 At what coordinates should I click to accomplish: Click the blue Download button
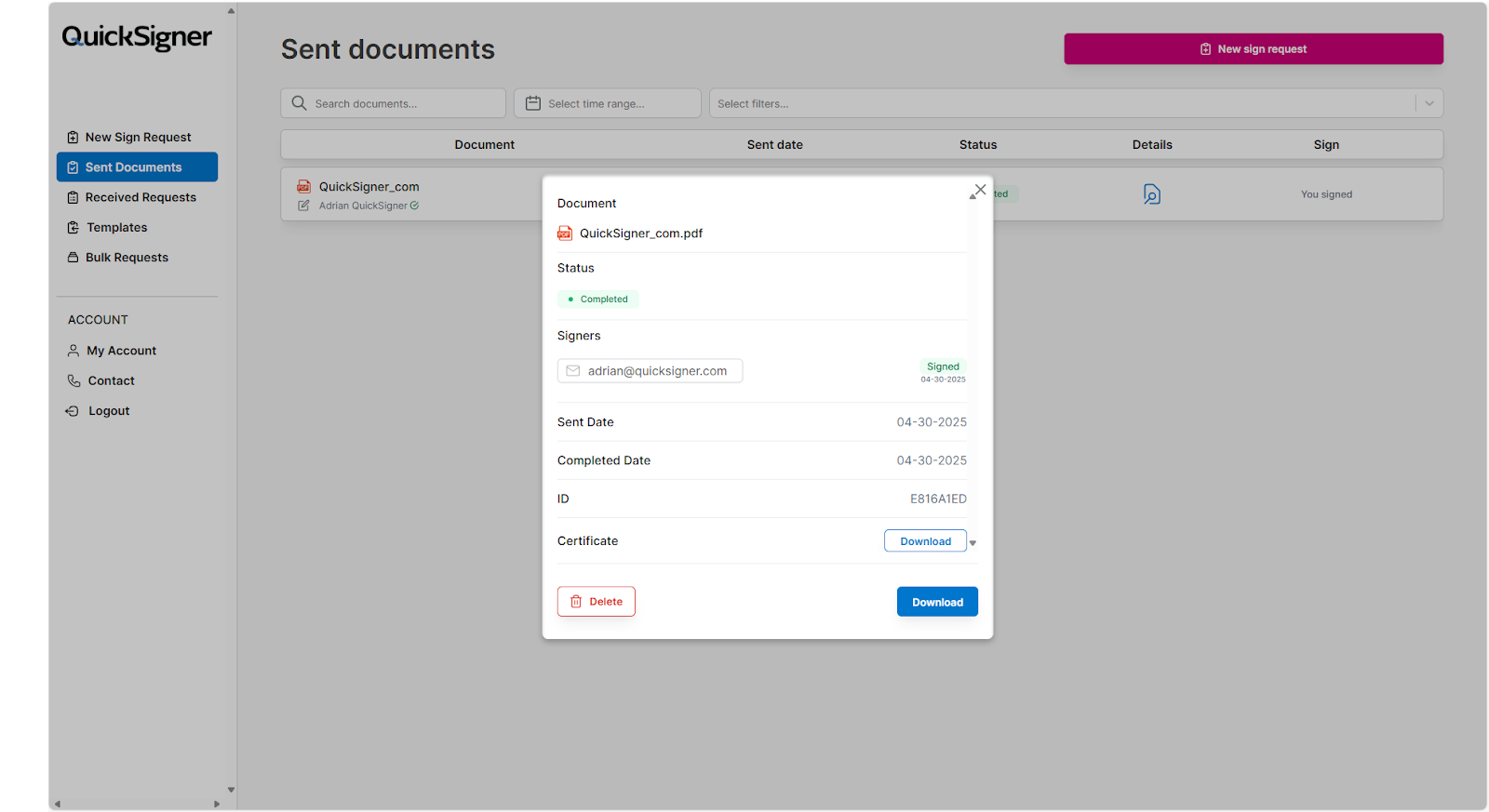point(937,602)
